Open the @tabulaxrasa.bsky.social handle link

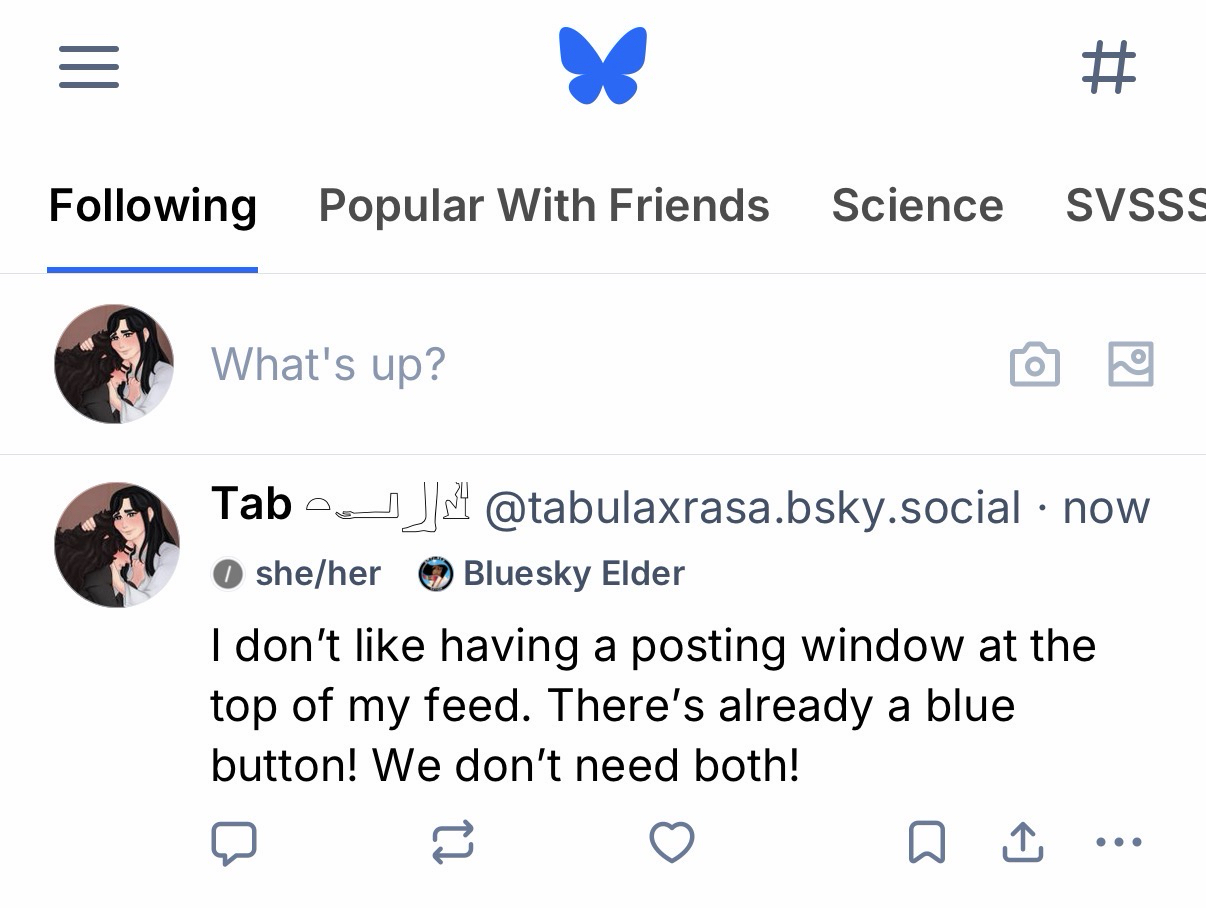click(x=752, y=508)
